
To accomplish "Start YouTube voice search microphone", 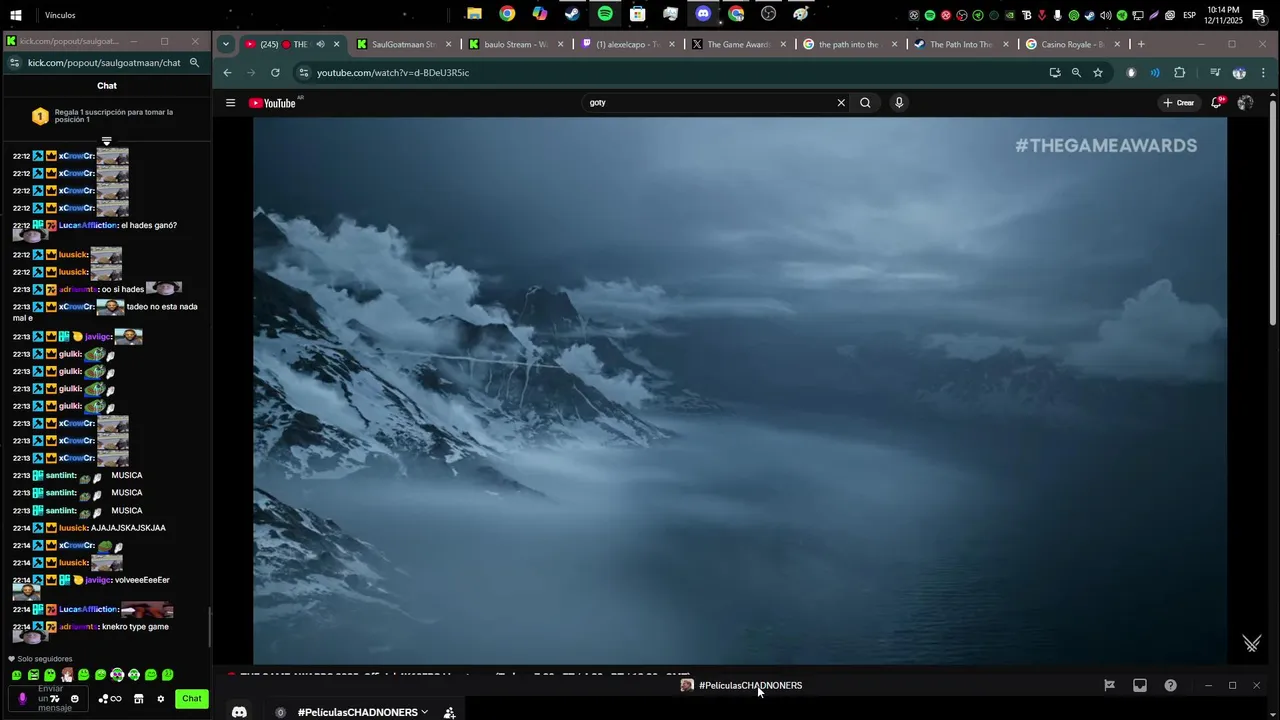I will [899, 103].
